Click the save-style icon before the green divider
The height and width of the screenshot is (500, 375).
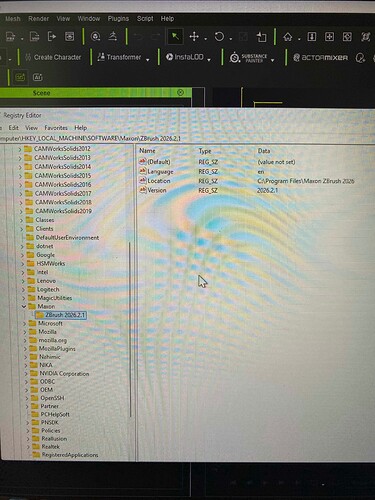[x=69, y=36]
